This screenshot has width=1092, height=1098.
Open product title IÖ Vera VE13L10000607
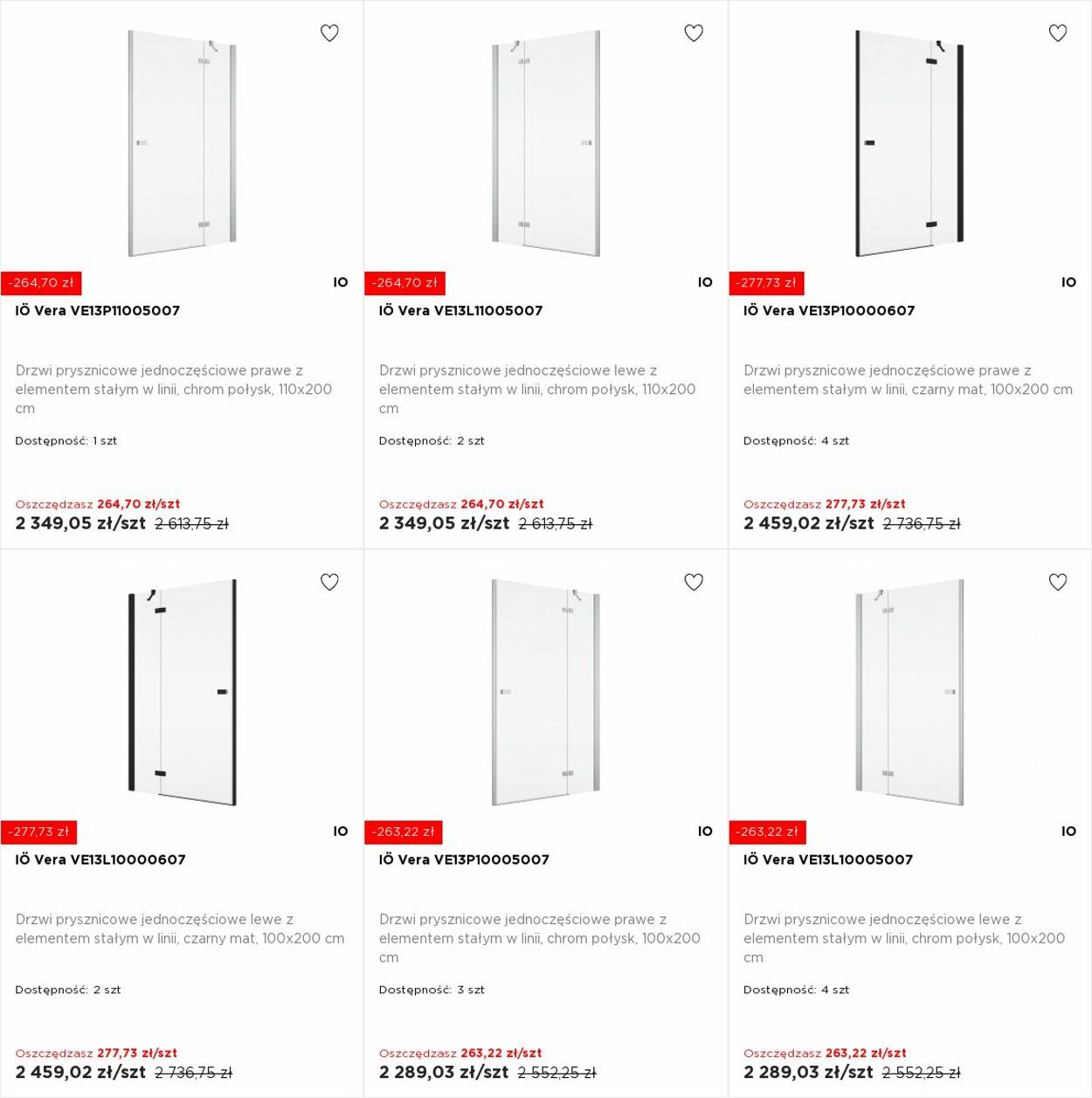coord(100,860)
